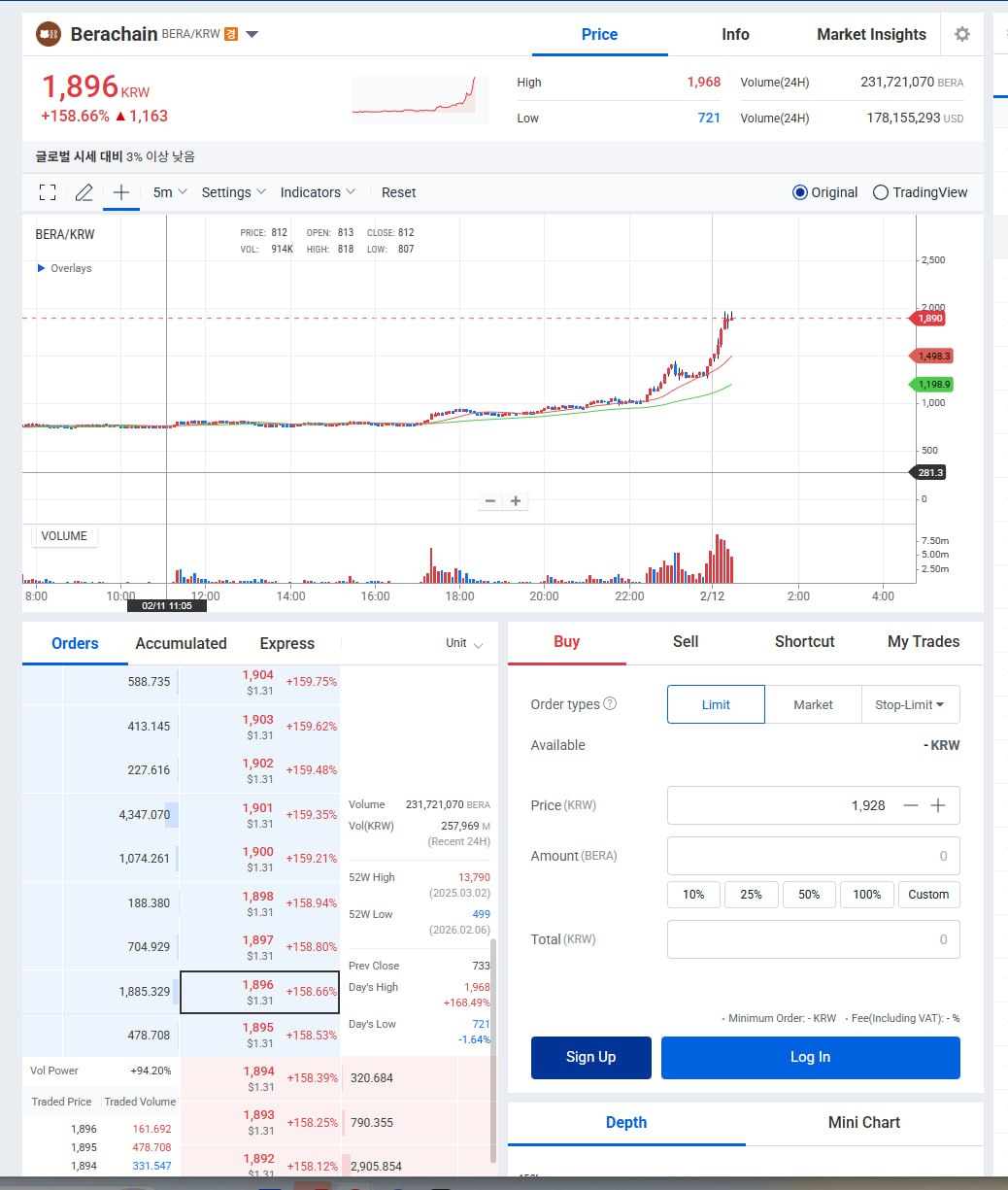Open the Sell tab
Image resolution: width=1008 pixels, height=1190 pixels.
tap(686, 641)
